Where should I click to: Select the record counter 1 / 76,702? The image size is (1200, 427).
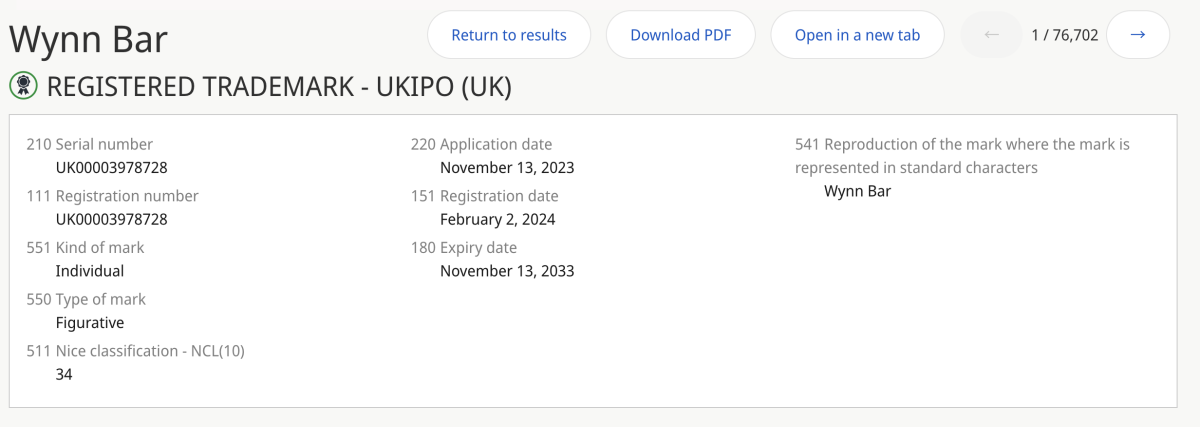coord(1065,35)
